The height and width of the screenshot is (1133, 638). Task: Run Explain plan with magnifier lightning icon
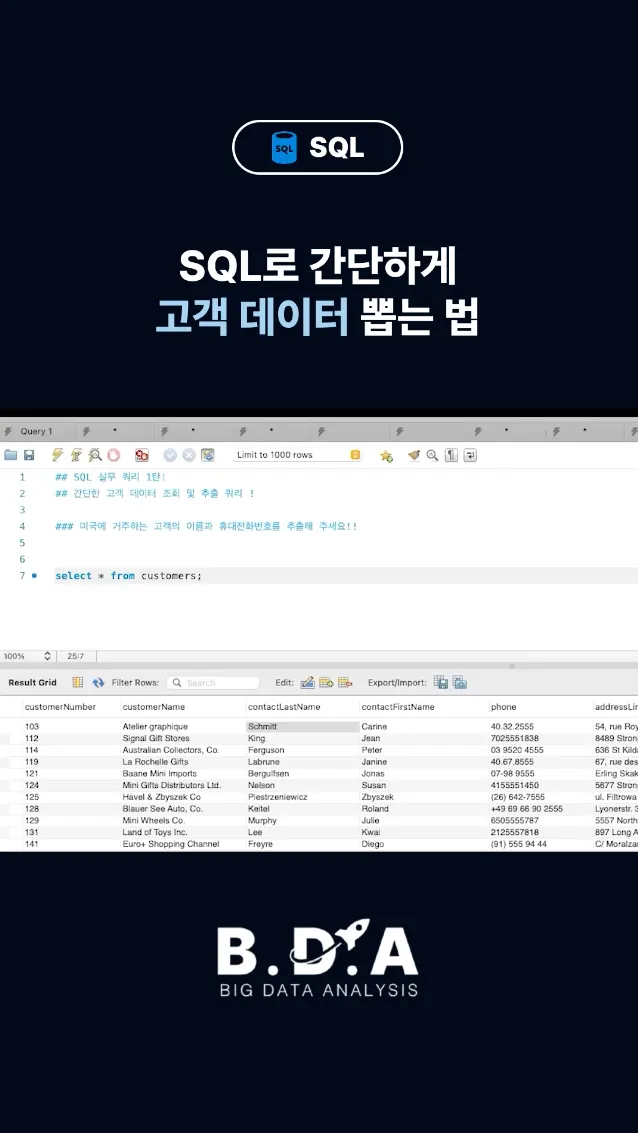coord(95,455)
